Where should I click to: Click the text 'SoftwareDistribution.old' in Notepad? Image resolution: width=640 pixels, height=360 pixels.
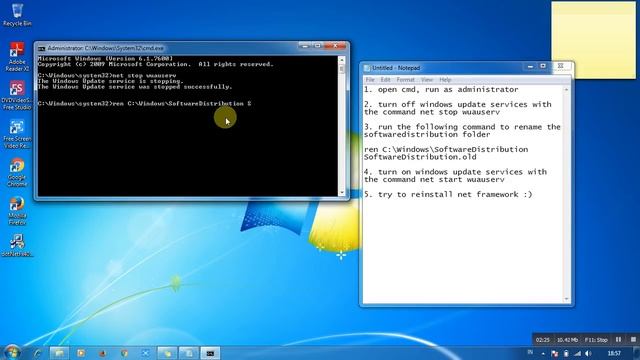coord(420,157)
